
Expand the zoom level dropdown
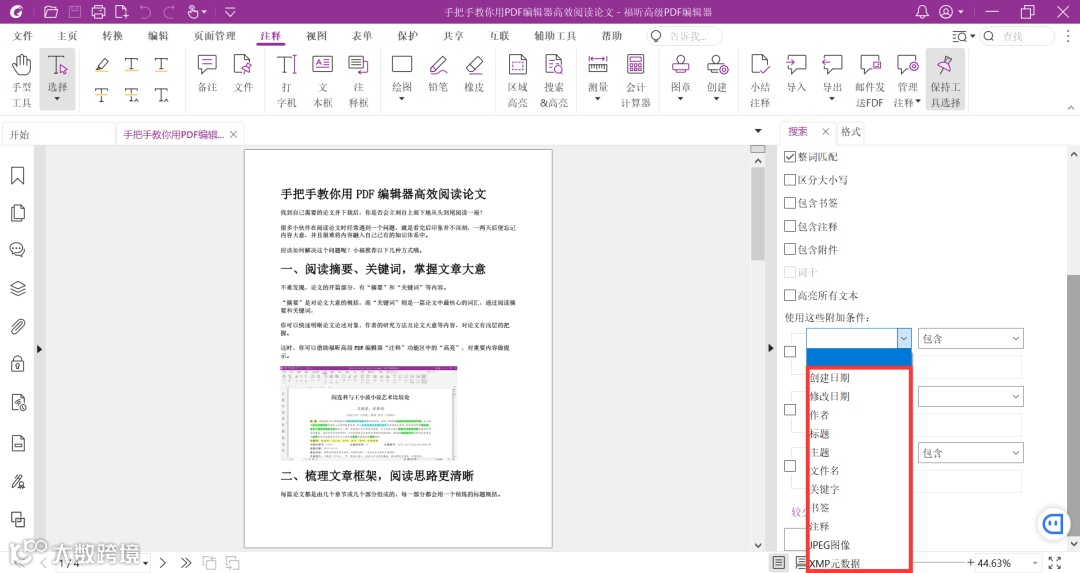1035,563
